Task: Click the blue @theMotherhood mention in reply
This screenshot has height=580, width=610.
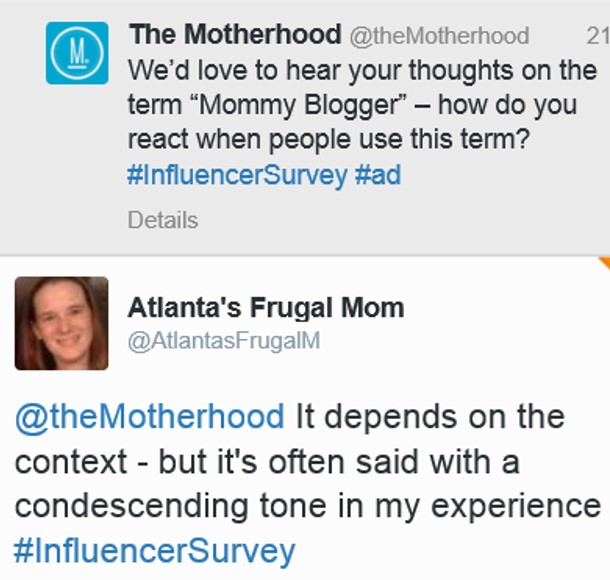Action: pyautogui.click(x=150, y=416)
